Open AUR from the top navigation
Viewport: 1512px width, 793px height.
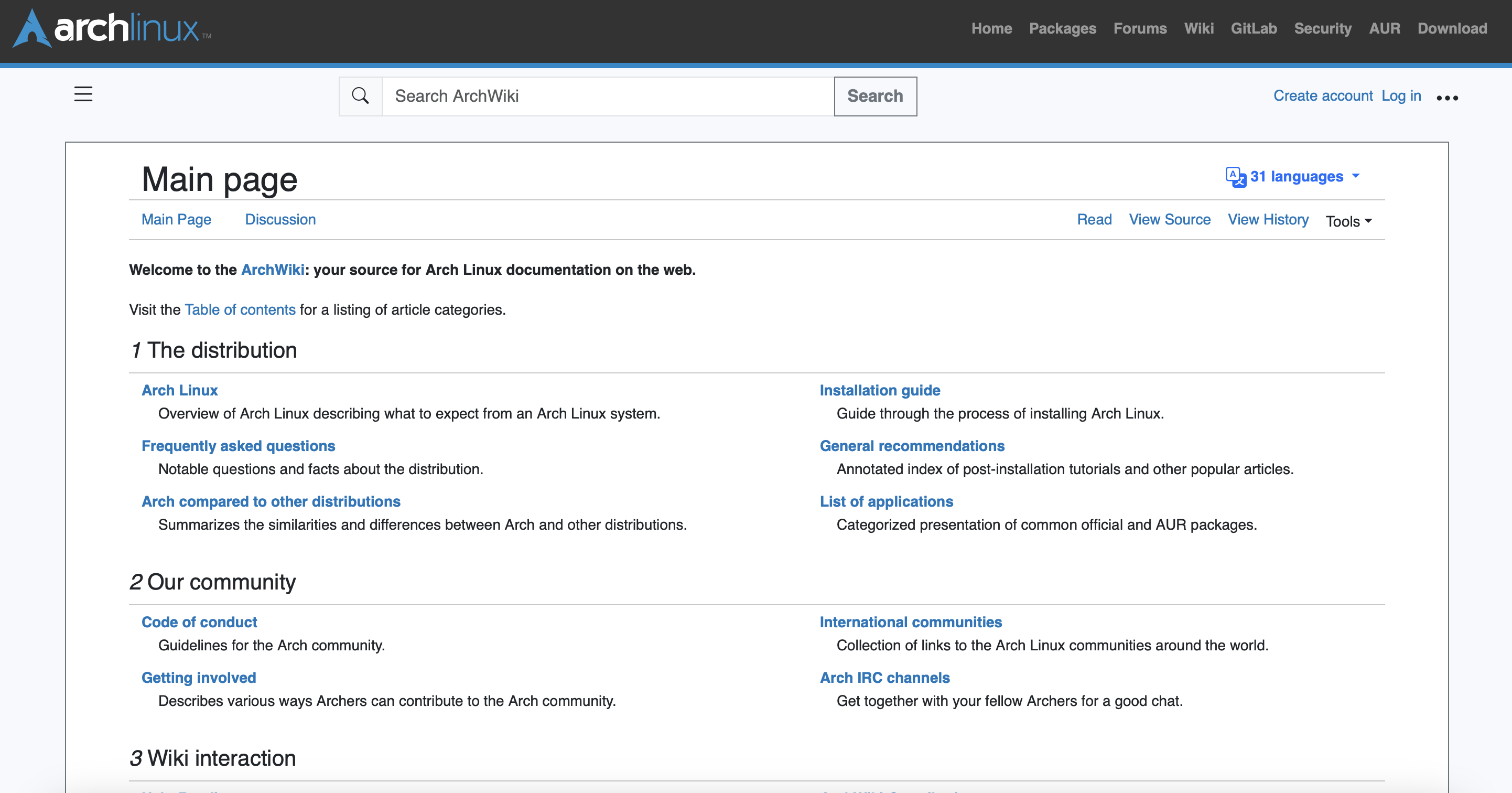pyautogui.click(x=1384, y=28)
